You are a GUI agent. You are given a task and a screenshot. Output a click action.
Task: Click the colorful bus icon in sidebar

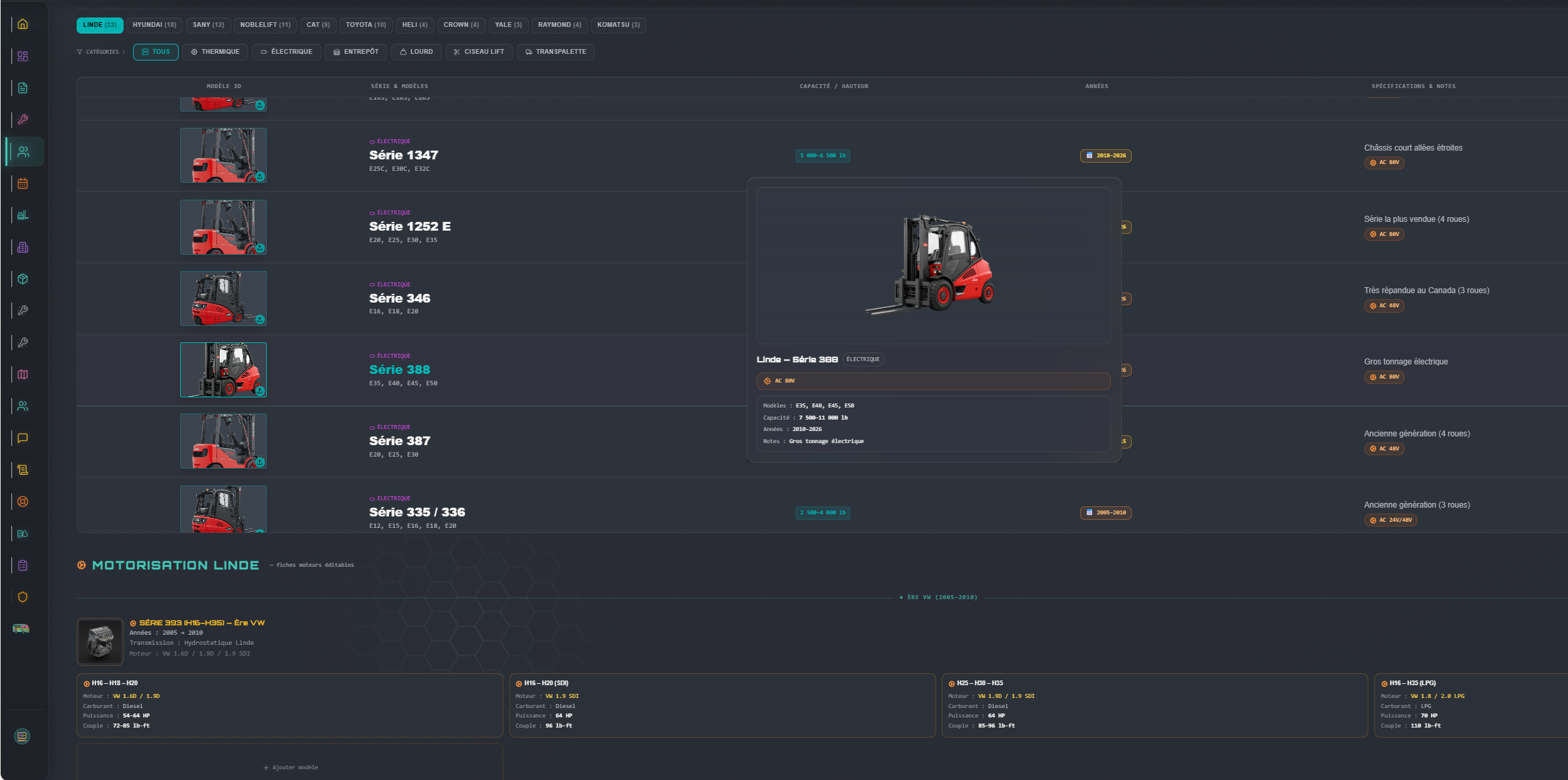pos(21,629)
